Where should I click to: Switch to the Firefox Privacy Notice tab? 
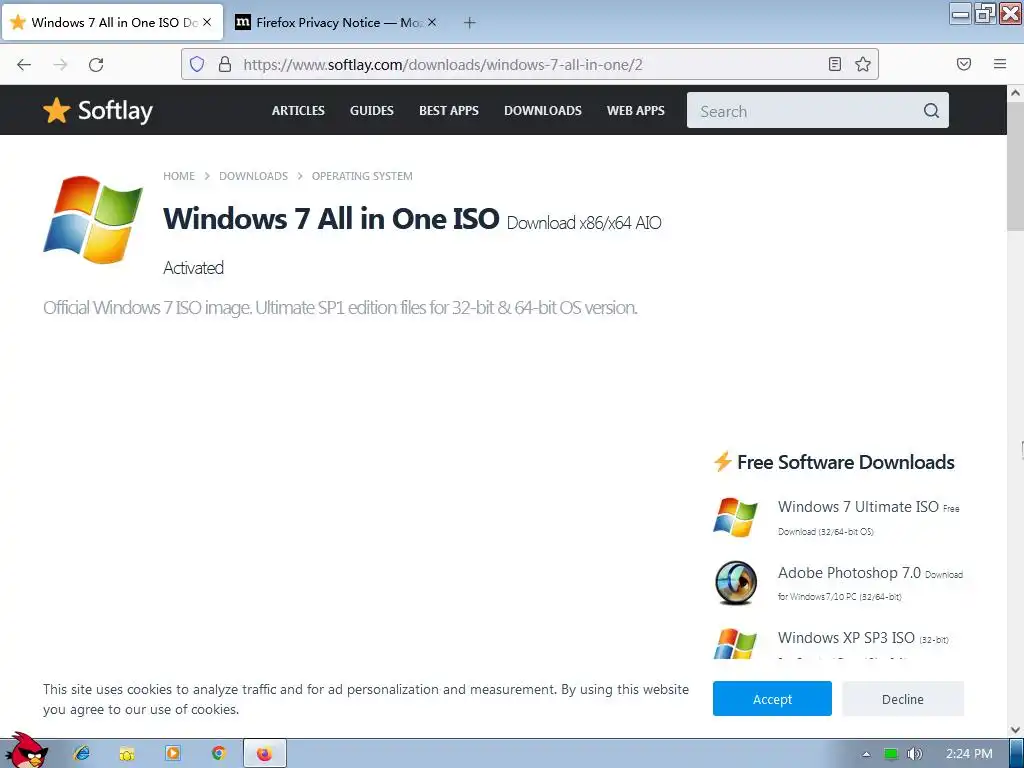tap(336, 22)
